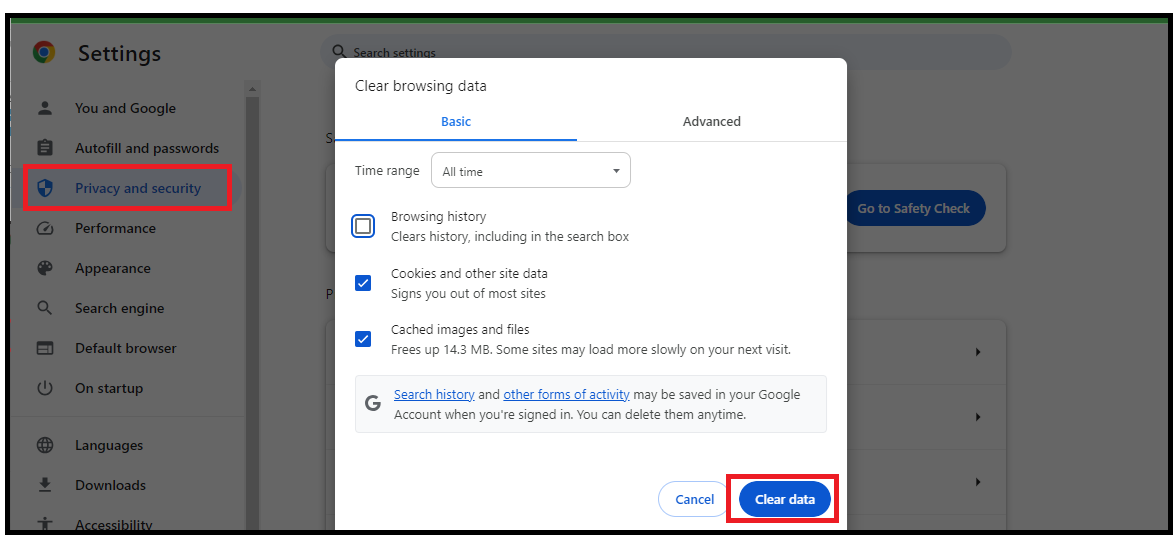This screenshot has width=1175, height=546.
Task: Enable the Browsing history checkbox
Action: click(x=363, y=226)
